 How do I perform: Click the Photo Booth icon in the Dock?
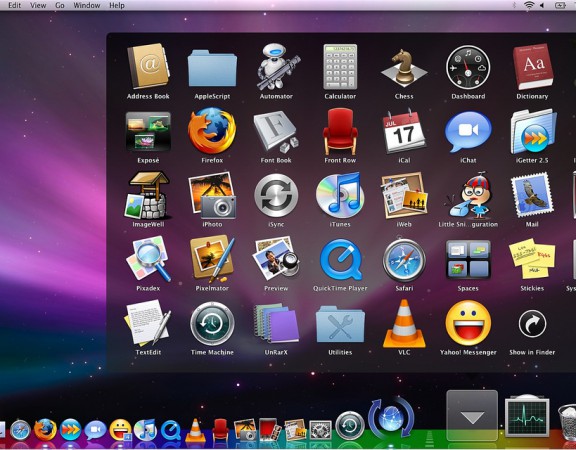coord(270,429)
